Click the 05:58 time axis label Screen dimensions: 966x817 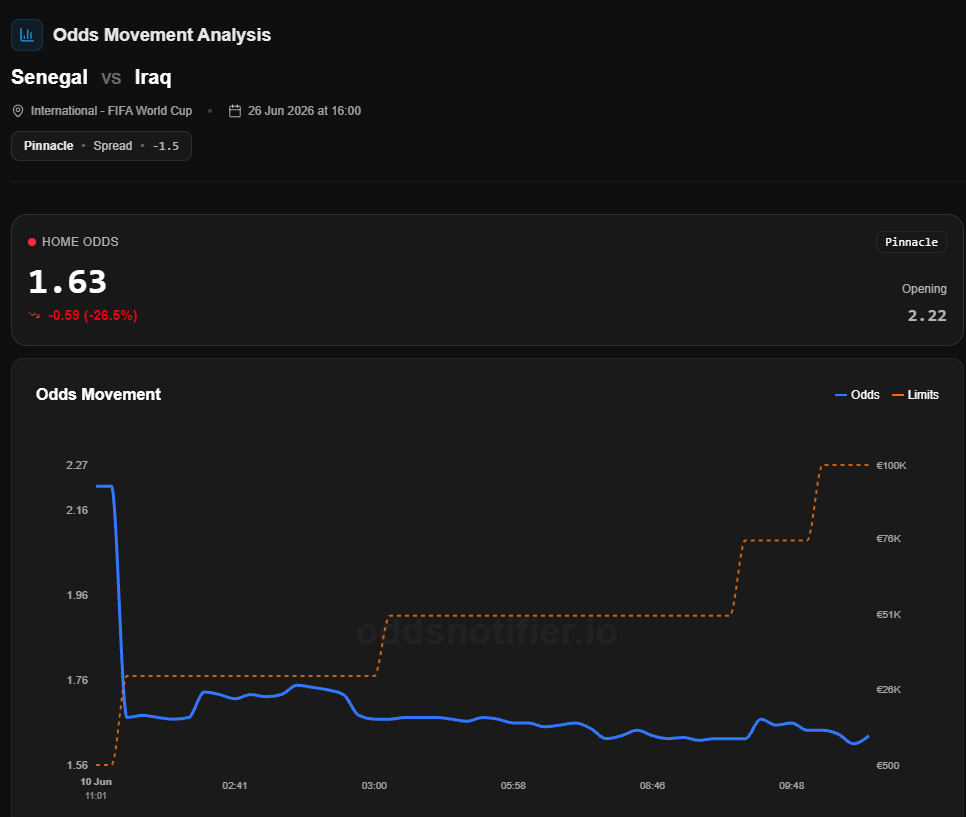coord(513,786)
